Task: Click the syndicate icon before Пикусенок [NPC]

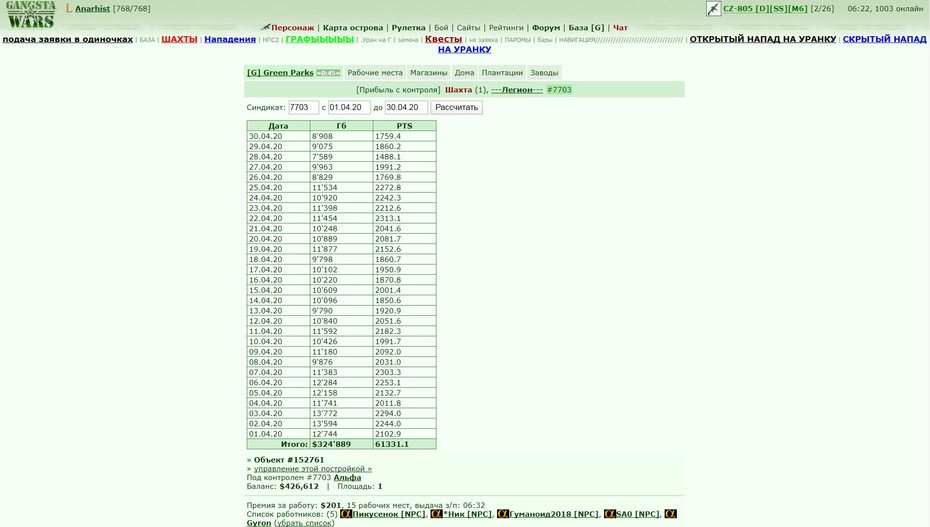Action: (346, 514)
